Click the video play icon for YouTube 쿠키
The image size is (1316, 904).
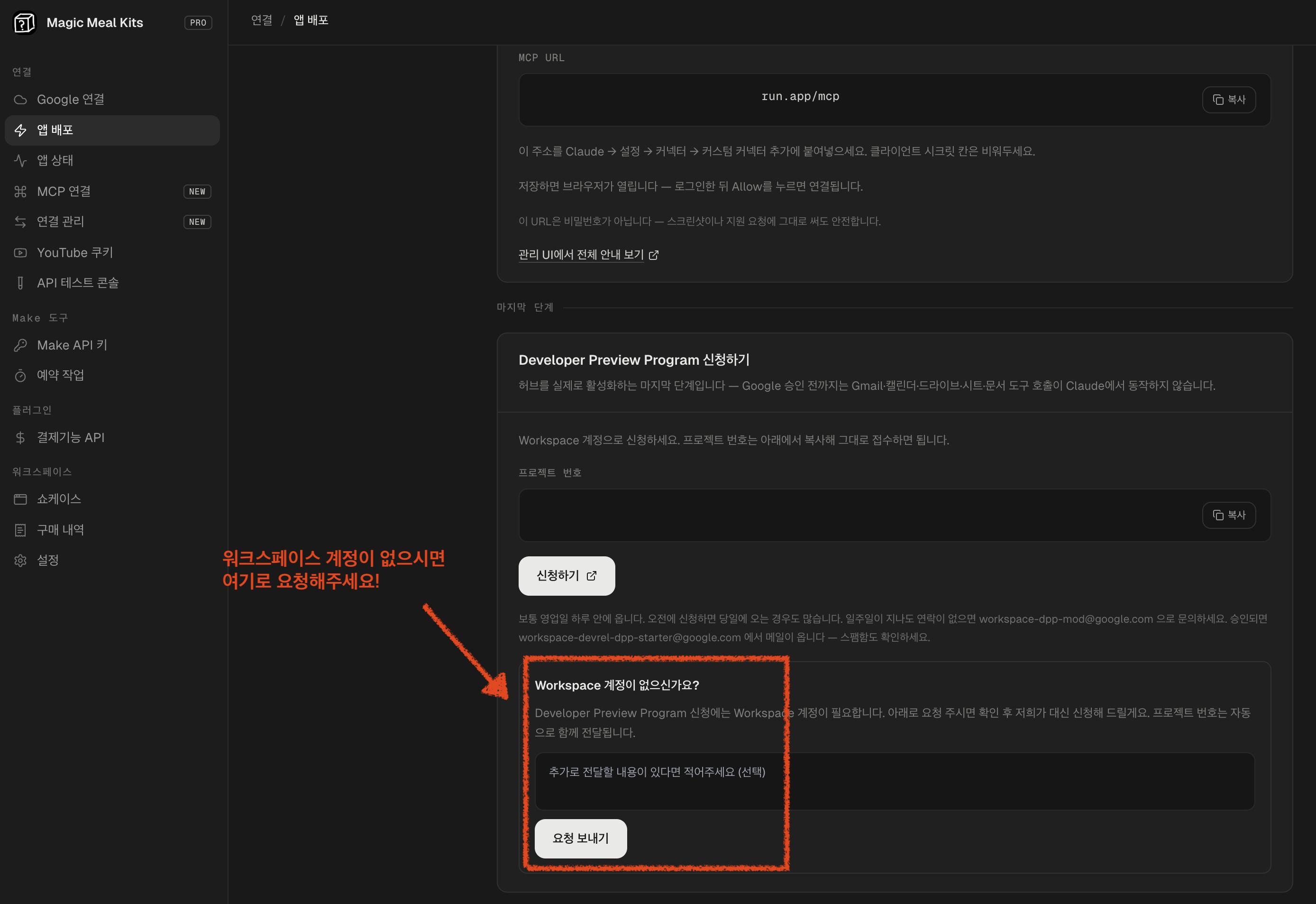click(20, 253)
